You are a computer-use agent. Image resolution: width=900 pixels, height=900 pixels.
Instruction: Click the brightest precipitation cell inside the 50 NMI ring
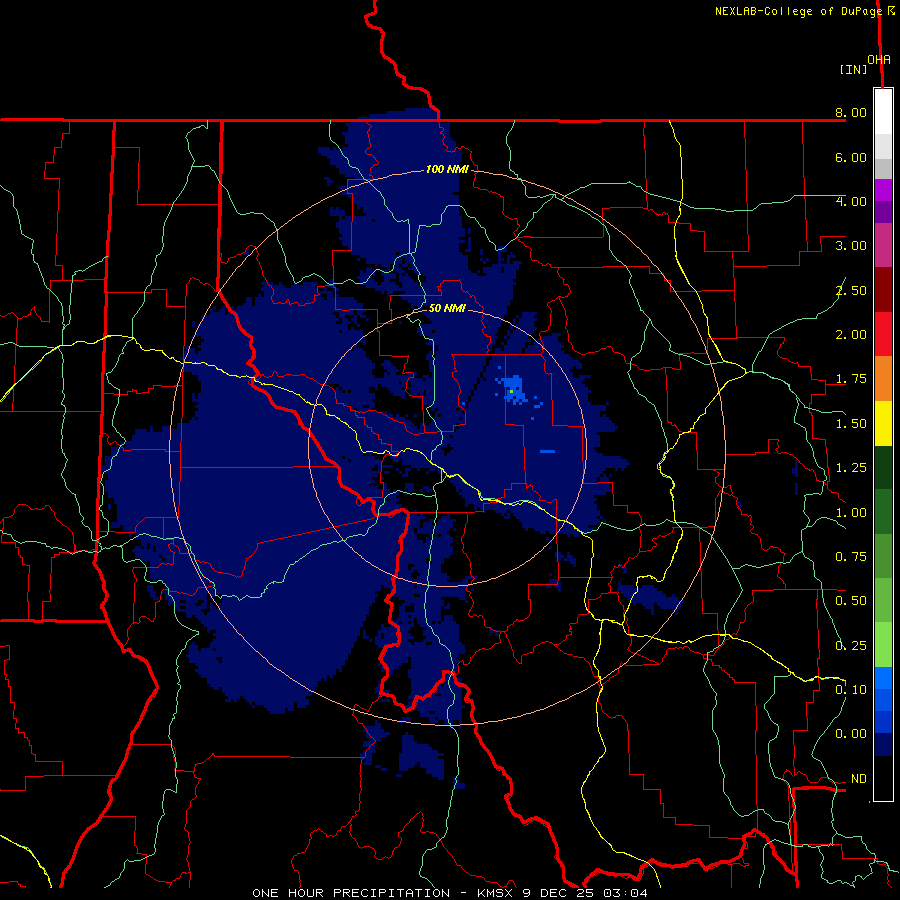pos(511,391)
